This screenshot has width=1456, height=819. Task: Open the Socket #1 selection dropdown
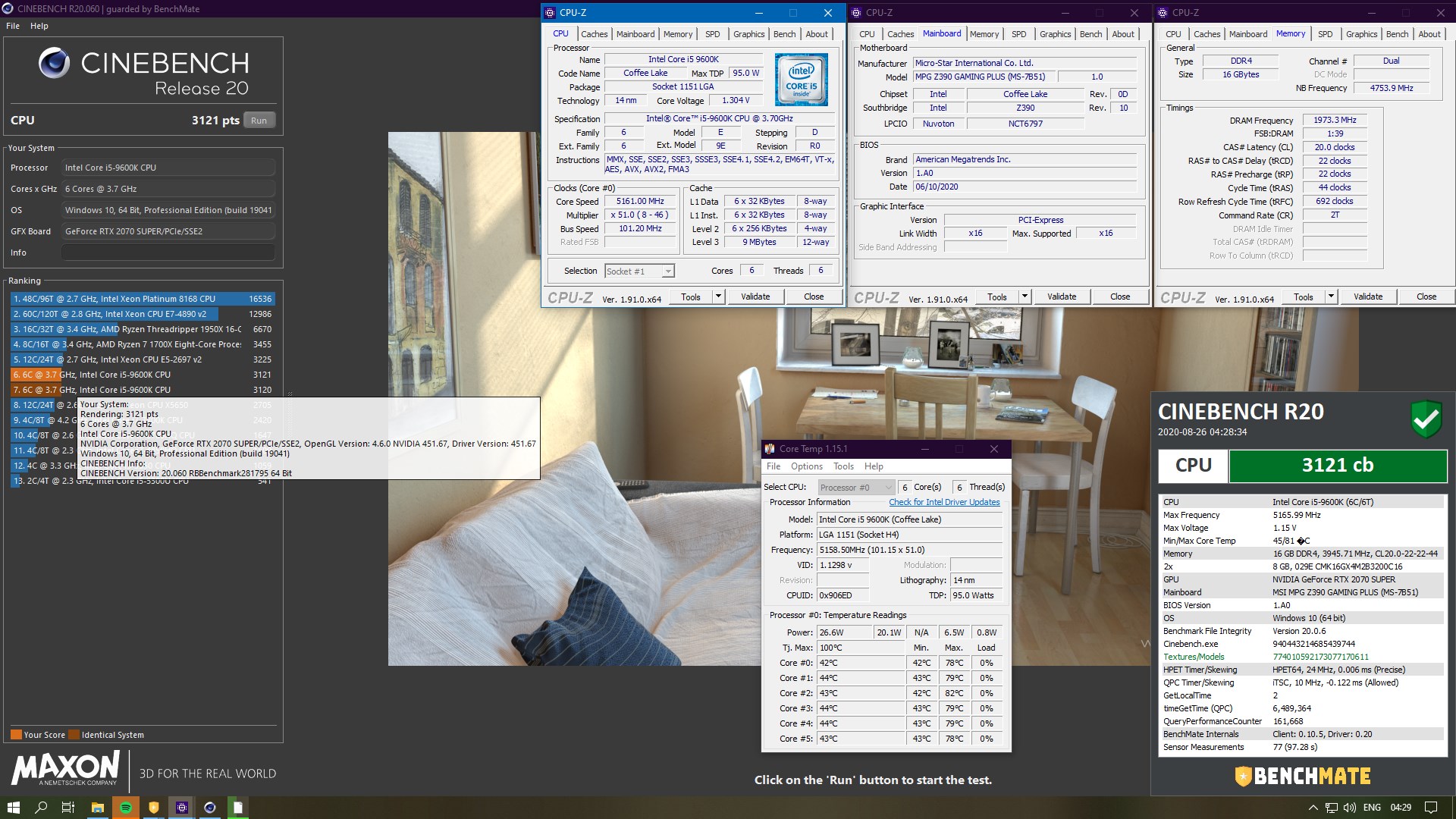click(x=640, y=271)
